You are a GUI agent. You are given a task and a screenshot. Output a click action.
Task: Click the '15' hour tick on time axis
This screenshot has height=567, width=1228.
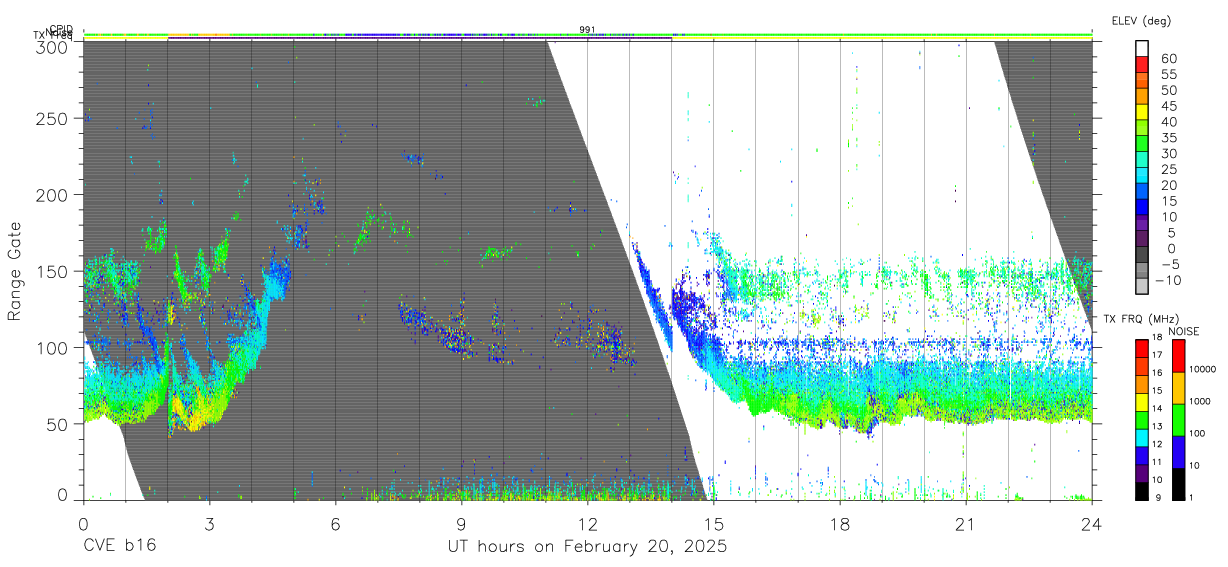(713, 523)
